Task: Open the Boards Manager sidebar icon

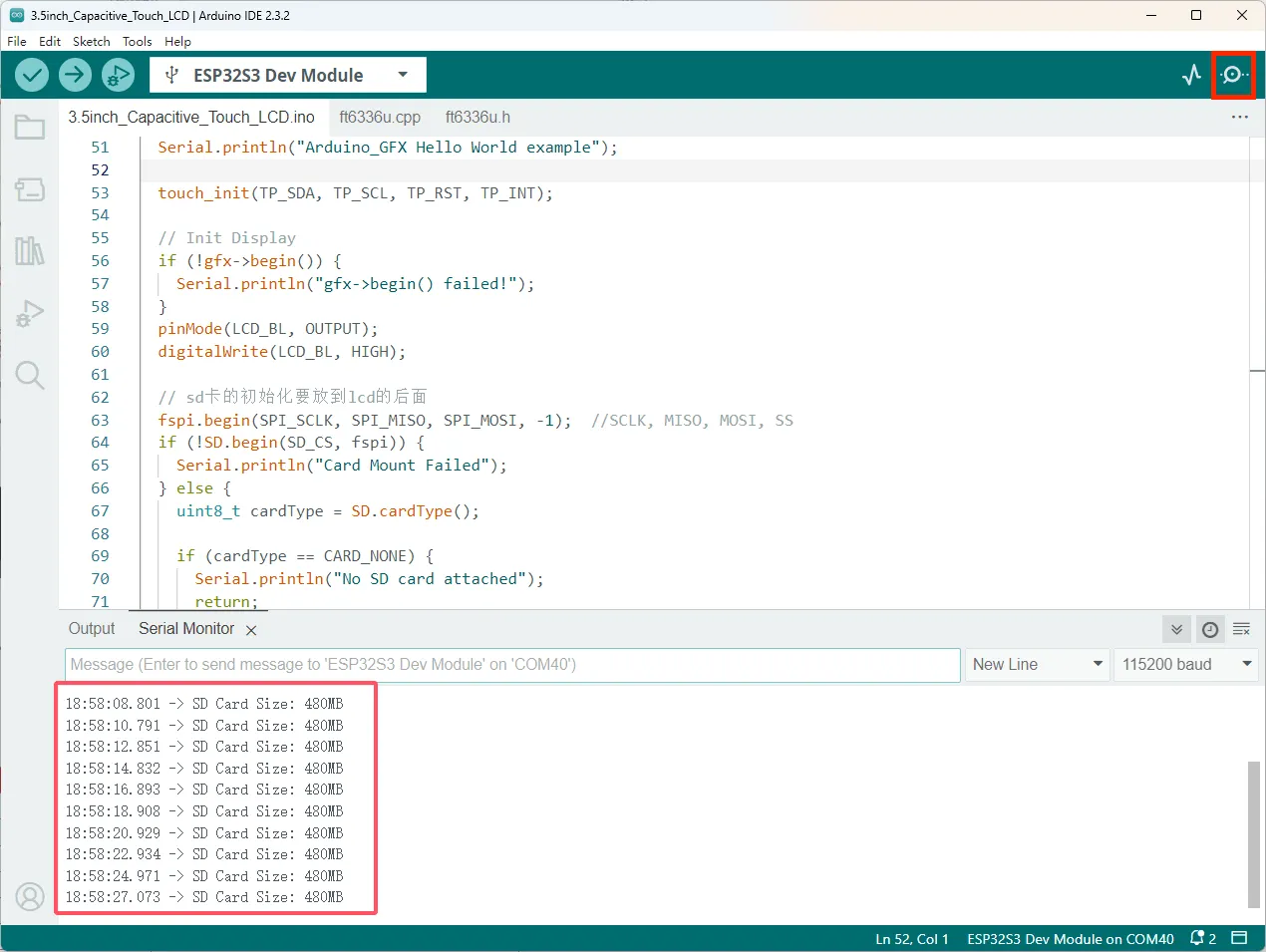Action: 30,189
